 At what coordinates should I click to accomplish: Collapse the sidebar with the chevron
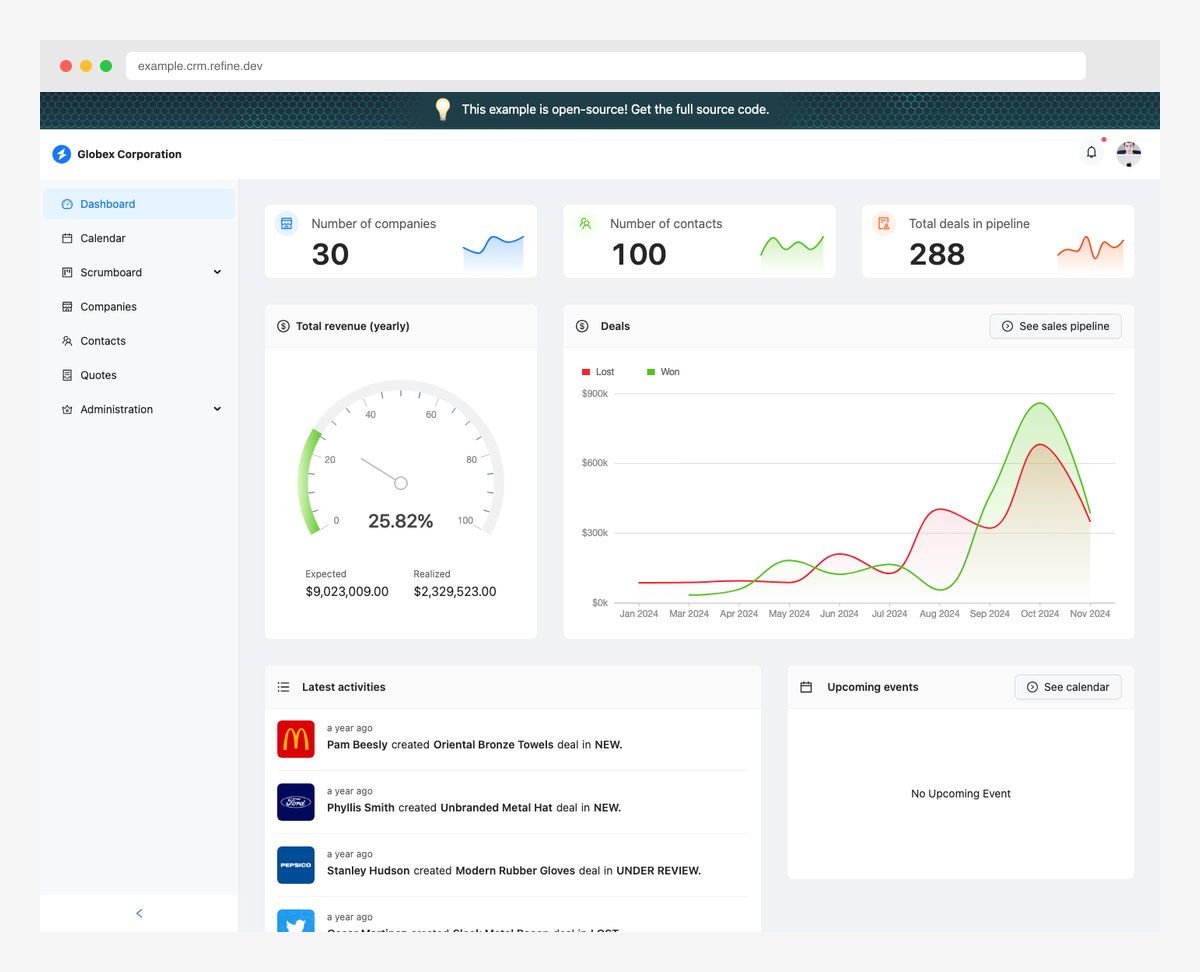pyautogui.click(x=138, y=912)
